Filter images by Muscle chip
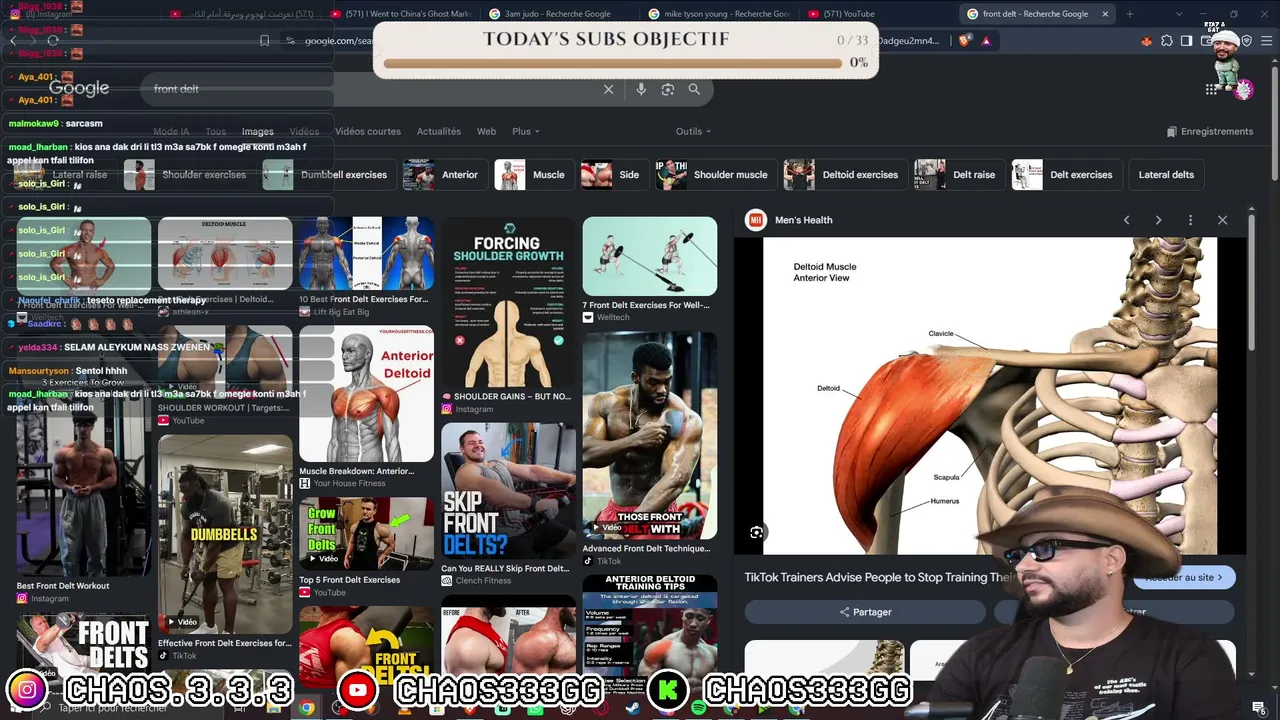 (x=534, y=175)
